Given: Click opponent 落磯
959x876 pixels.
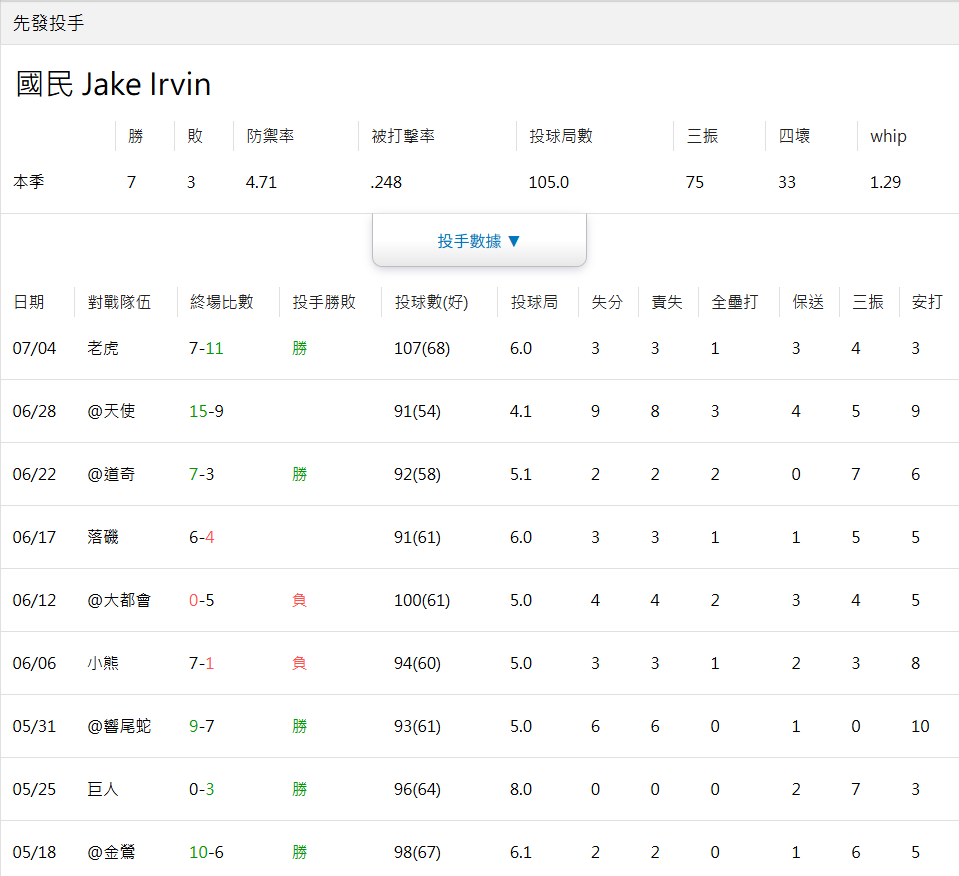Looking at the screenshot, I should [x=103, y=537].
